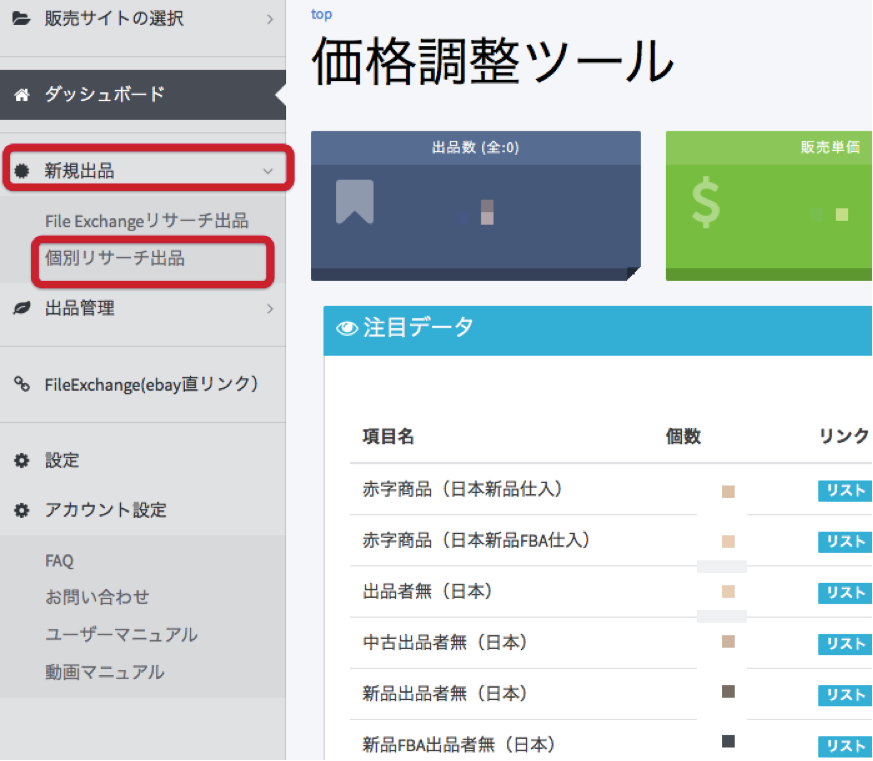Click the leaf icon beside 出品管理
The width and height of the screenshot is (873, 761).
(x=21, y=309)
